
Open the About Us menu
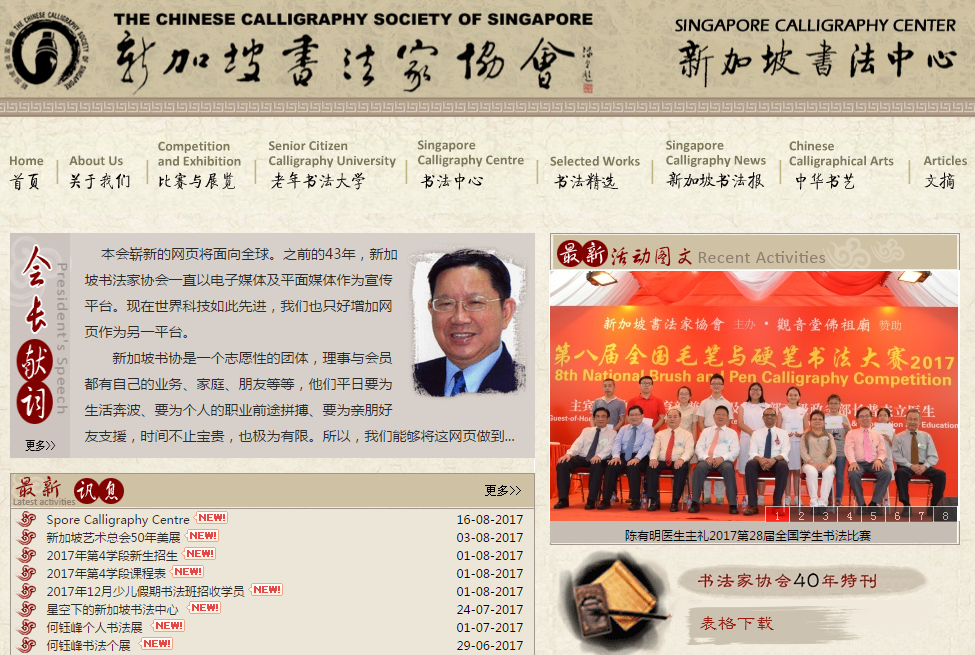click(x=98, y=171)
